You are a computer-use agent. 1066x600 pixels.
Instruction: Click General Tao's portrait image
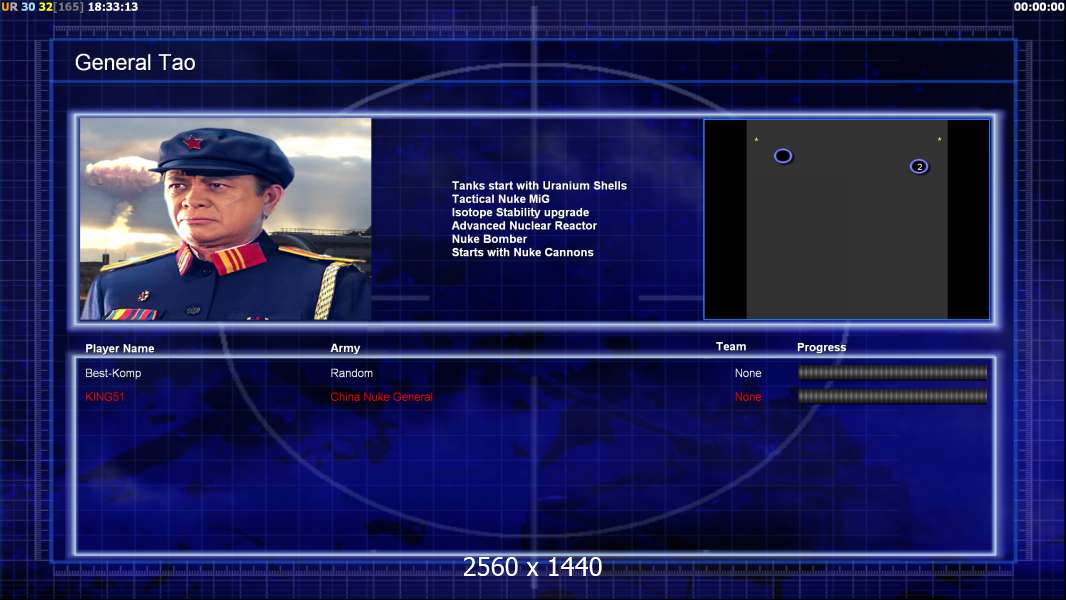[225, 219]
